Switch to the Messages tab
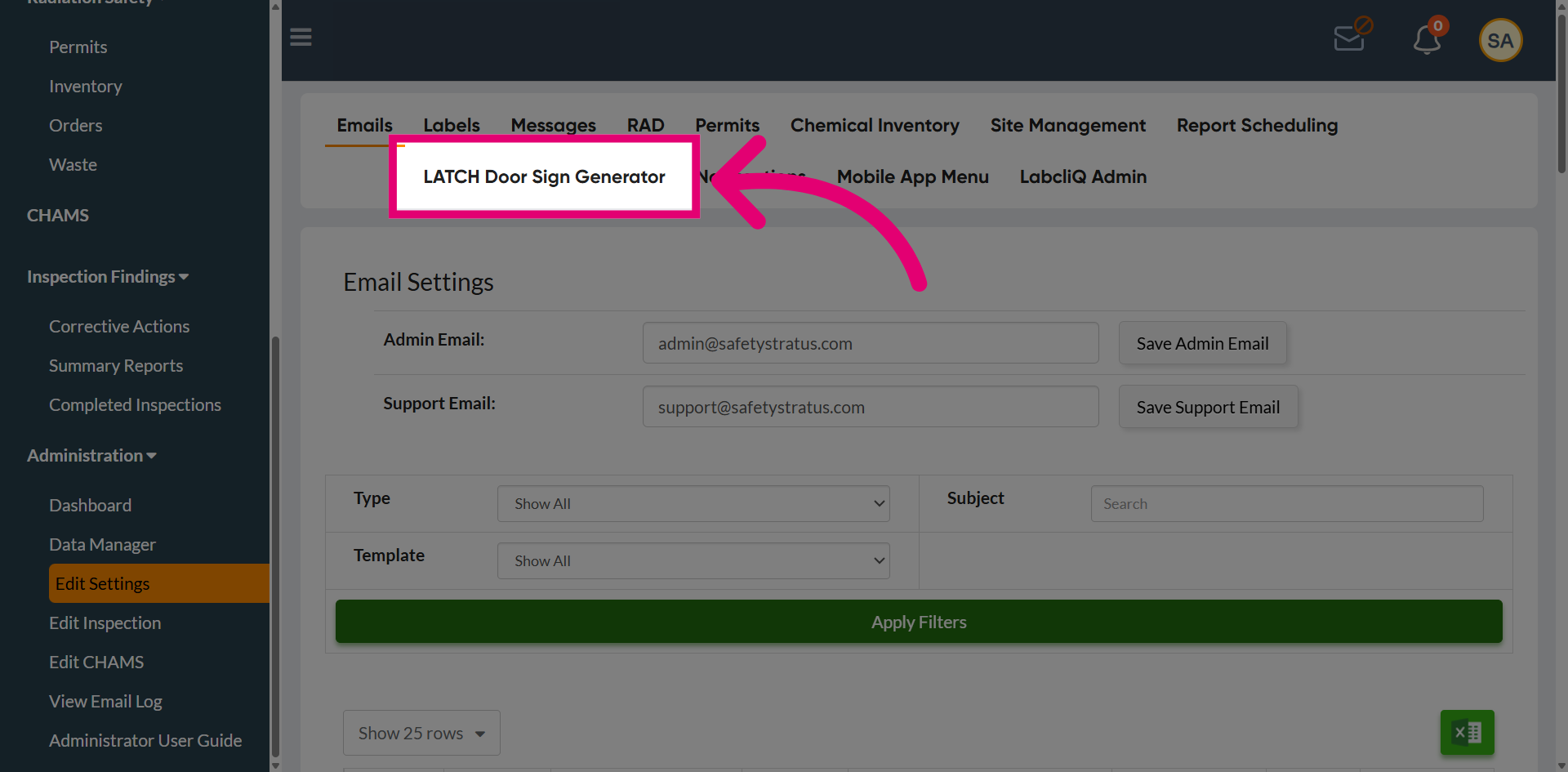The image size is (1568, 772). pos(553,125)
